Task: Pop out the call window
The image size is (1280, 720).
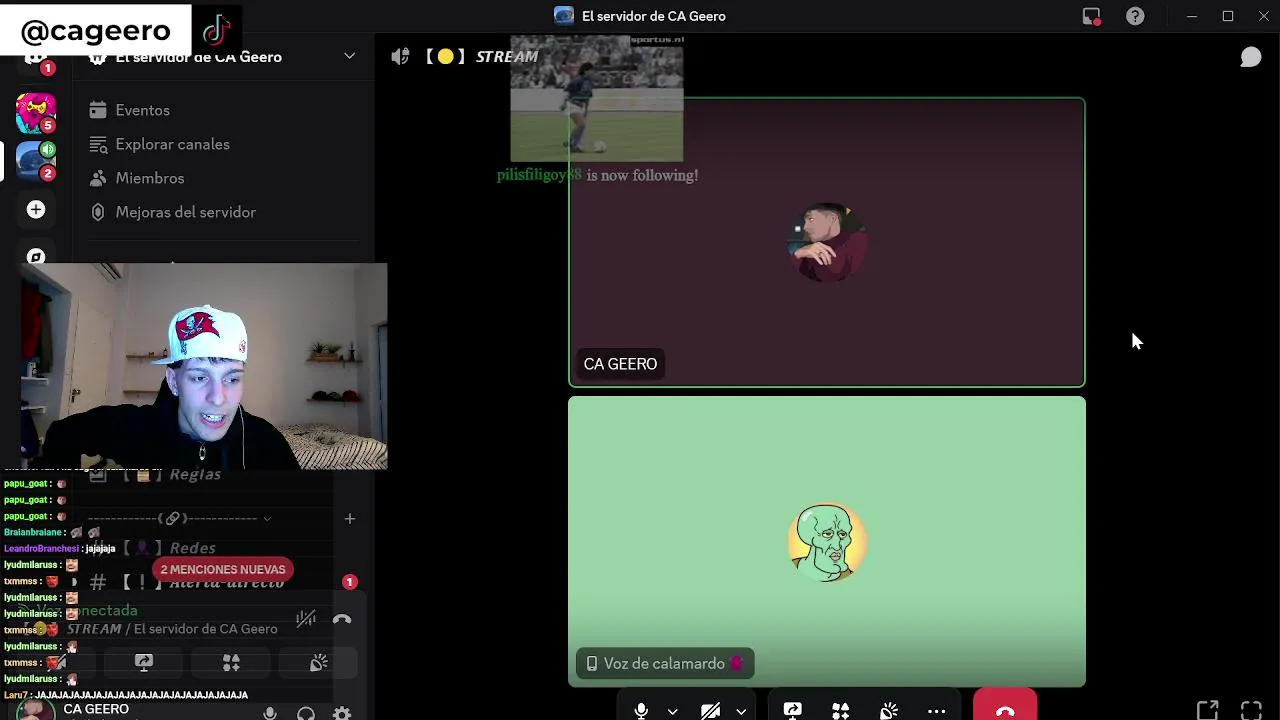Action: coord(1207,710)
